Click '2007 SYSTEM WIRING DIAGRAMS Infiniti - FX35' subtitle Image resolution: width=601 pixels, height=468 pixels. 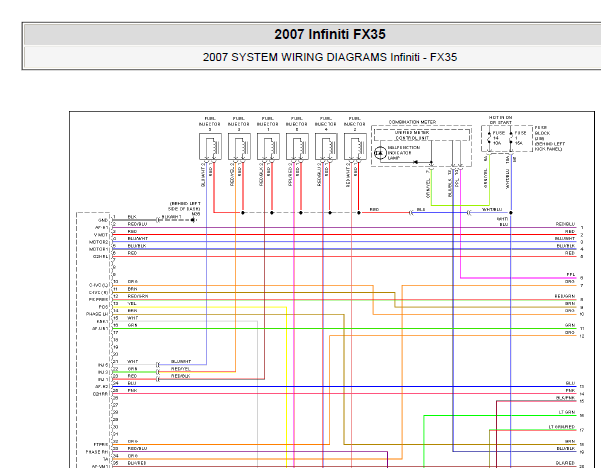(x=330, y=57)
